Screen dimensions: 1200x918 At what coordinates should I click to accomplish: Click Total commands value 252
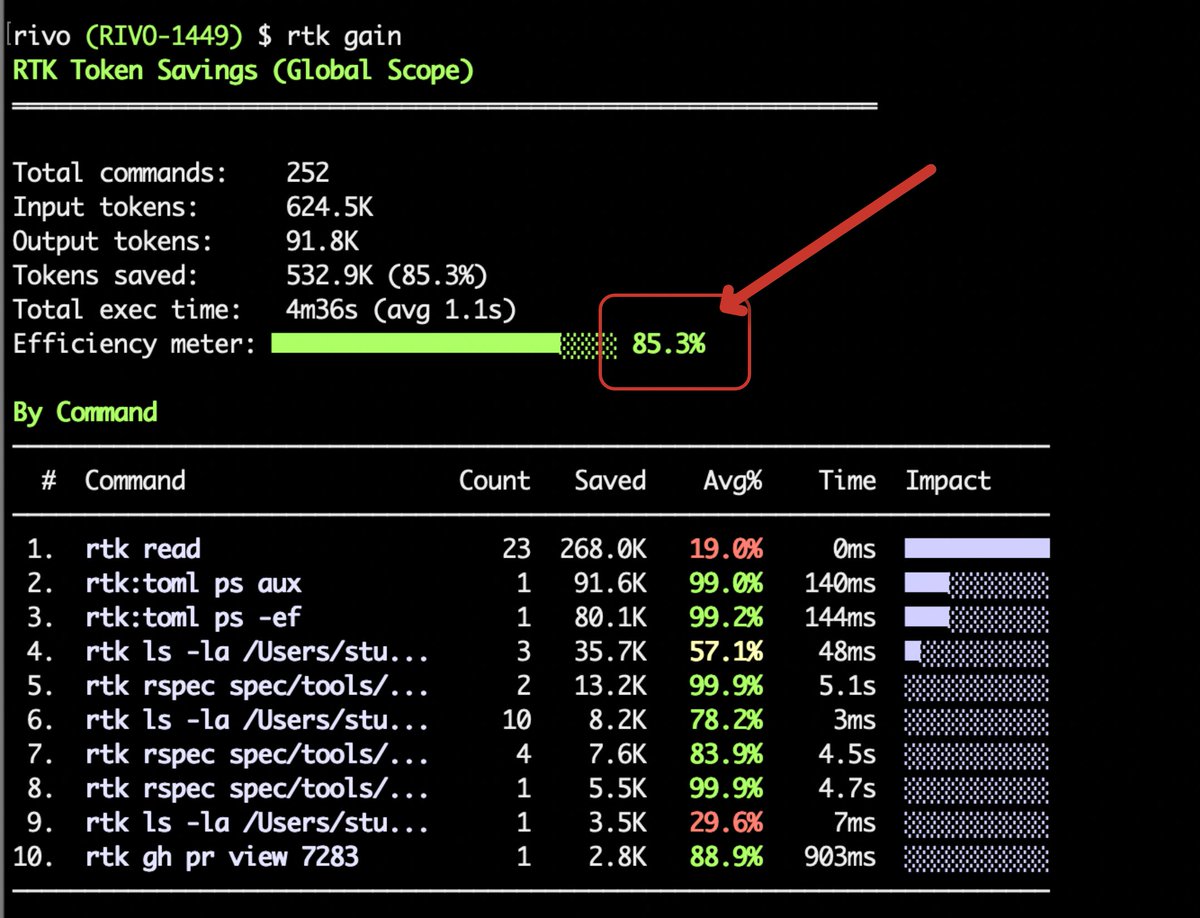(x=307, y=173)
